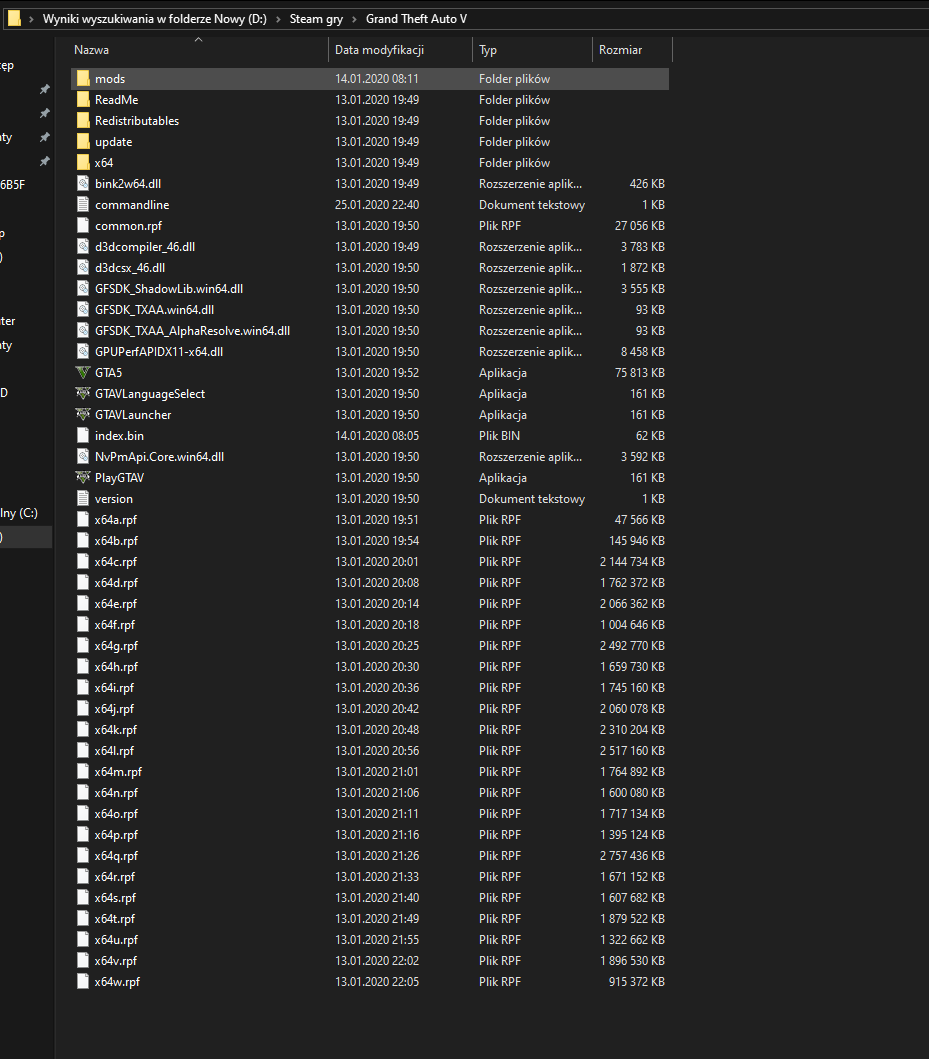Screen dimensions: 929x1059
Task: Navigate to Steam gry via breadcrumb
Action: point(316,18)
